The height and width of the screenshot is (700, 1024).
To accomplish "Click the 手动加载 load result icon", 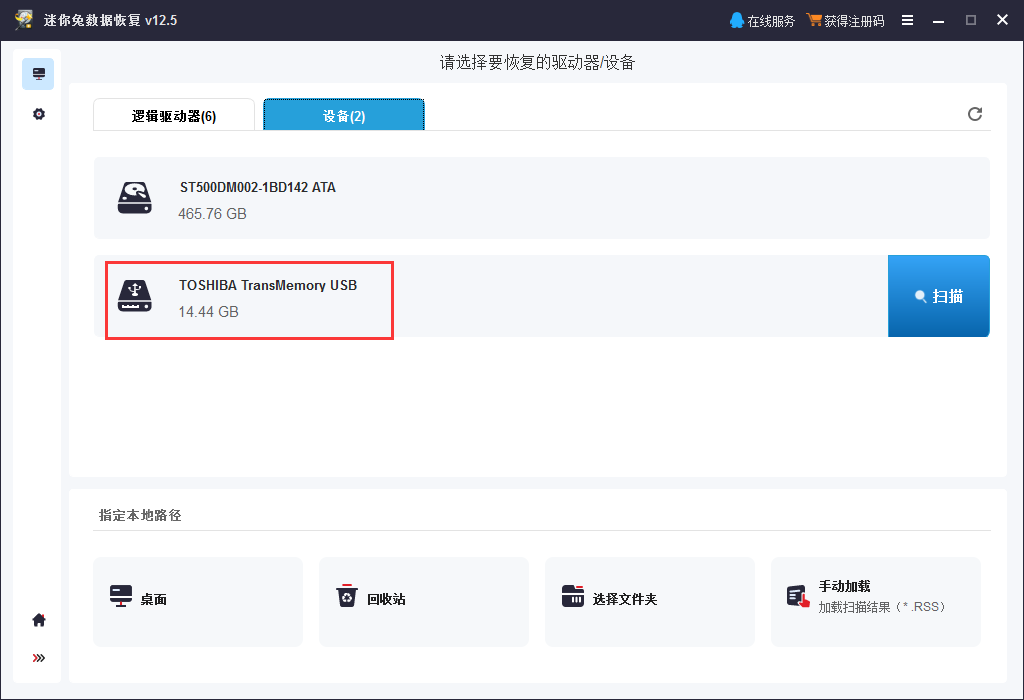I will click(x=798, y=596).
